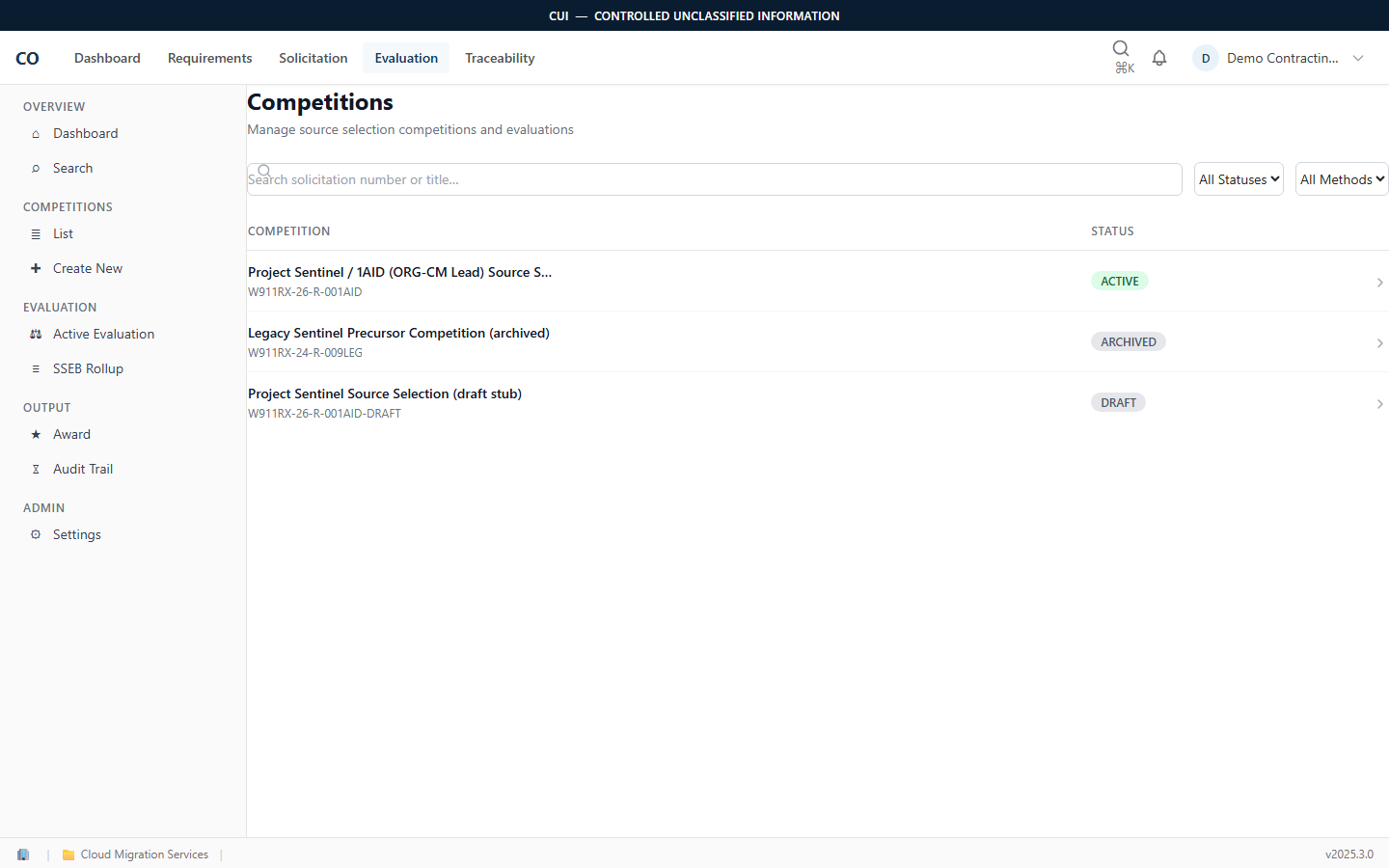This screenshot has width=1389, height=868.
Task: Click the ARCHIVED status badge
Action: [1129, 342]
